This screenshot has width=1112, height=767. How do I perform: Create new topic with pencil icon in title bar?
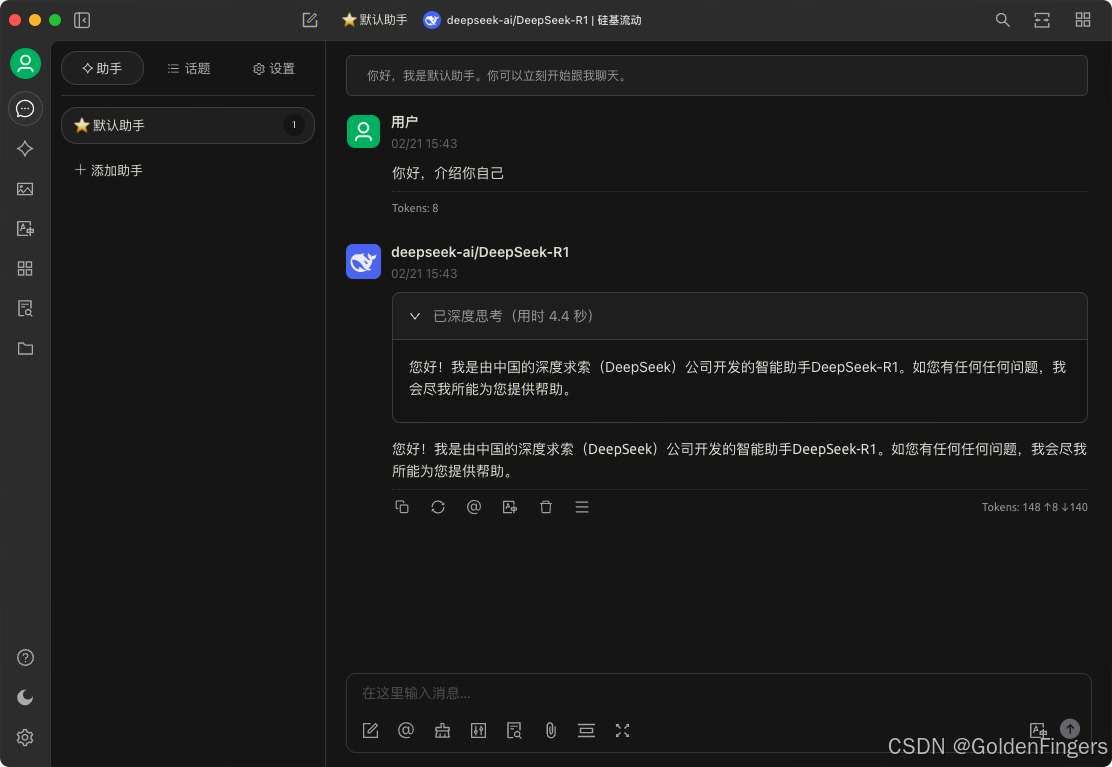310,20
